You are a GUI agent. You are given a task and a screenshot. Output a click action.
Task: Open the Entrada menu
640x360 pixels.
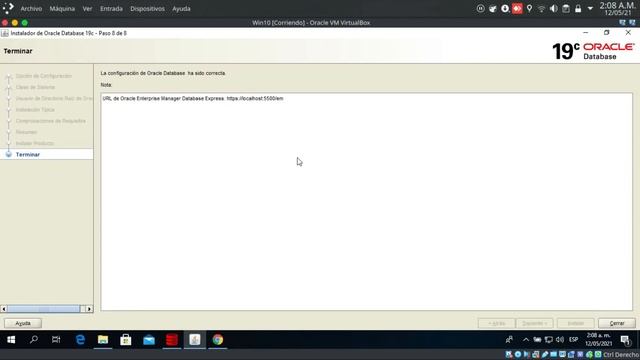click(111, 9)
